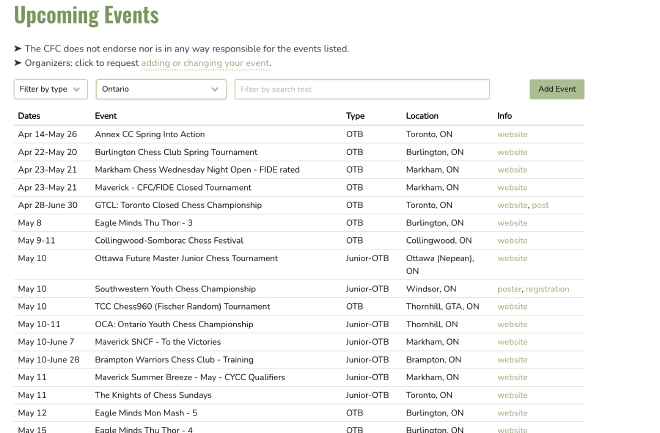The width and height of the screenshot is (660, 433).
Task: Open the adding or changing your event link
Action: (205, 63)
